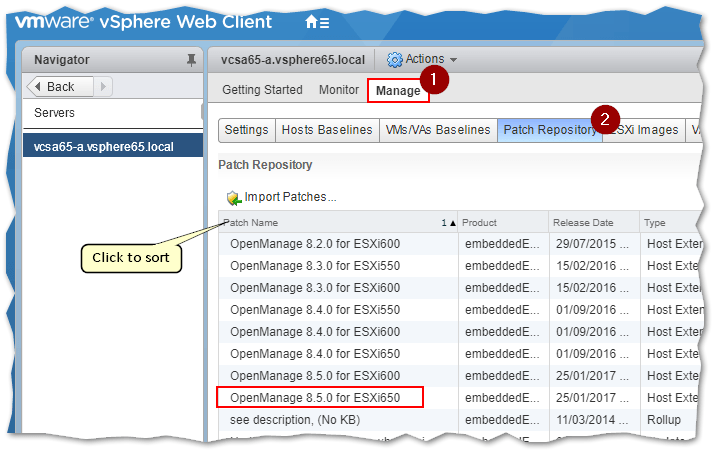Sort by Release Date column header
Image resolution: width=715 pixels, height=452 pixels.
tap(594, 223)
